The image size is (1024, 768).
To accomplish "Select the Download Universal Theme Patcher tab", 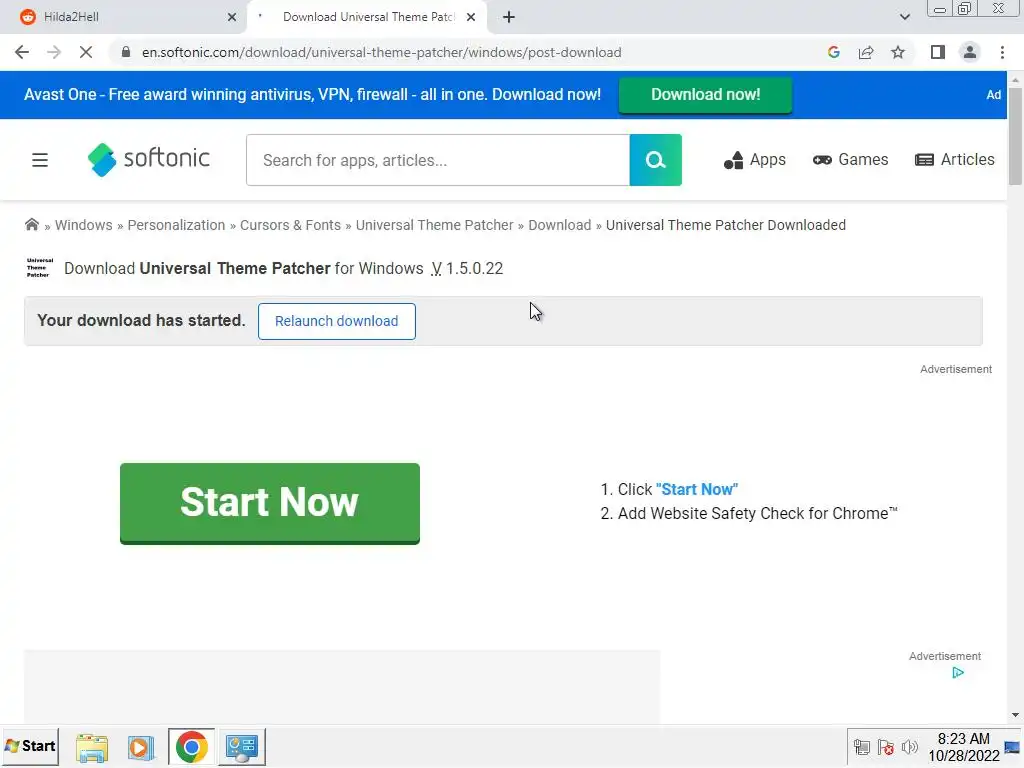I will pos(367,17).
